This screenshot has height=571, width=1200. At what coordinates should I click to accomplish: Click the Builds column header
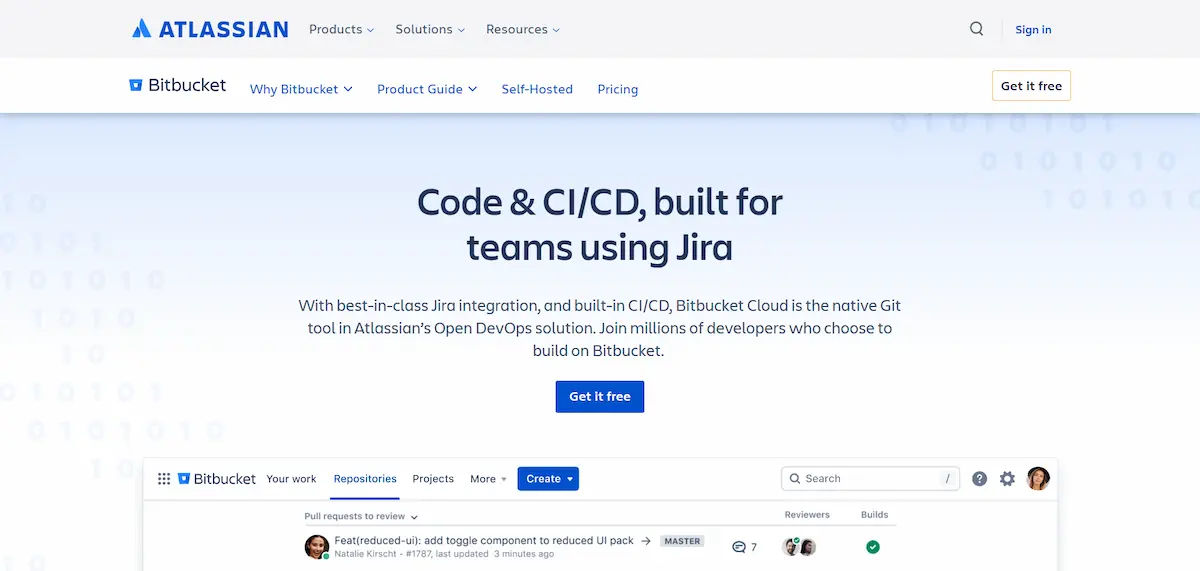point(875,515)
